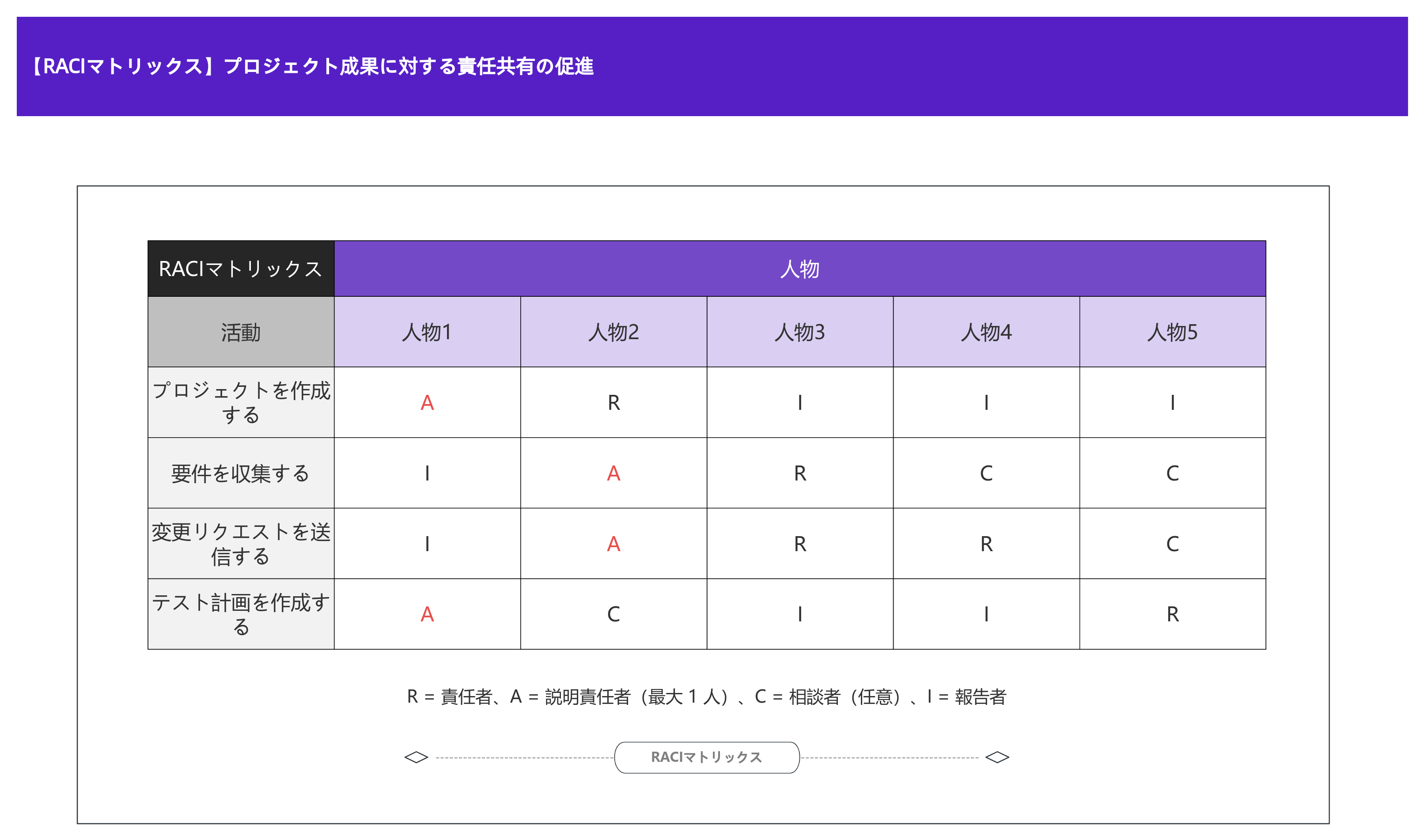Click the left diamond connector icon
The height and width of the screenshot is (840, 1424).
416,757
